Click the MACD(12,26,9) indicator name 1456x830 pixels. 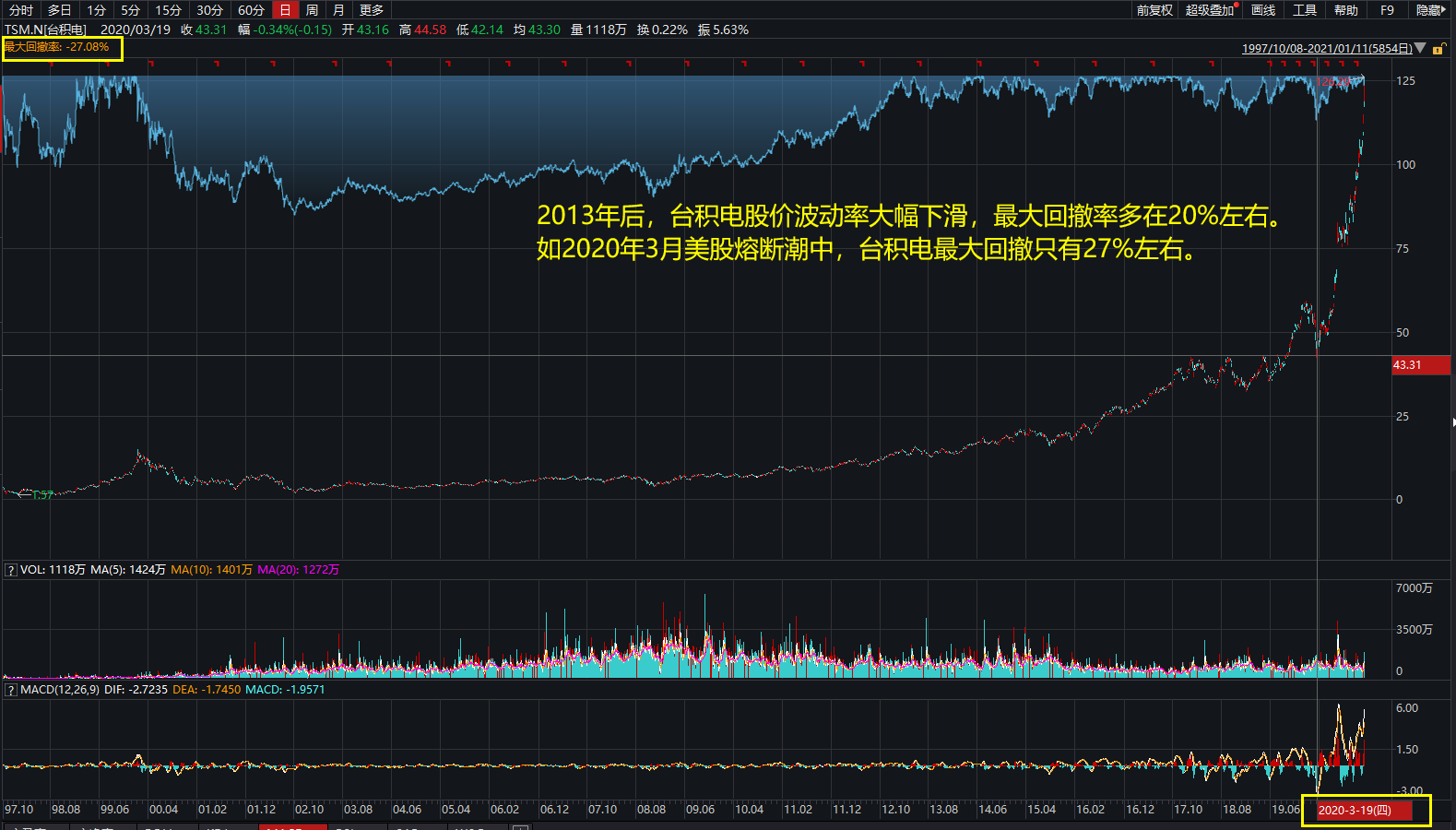click(x=60, y=690)
